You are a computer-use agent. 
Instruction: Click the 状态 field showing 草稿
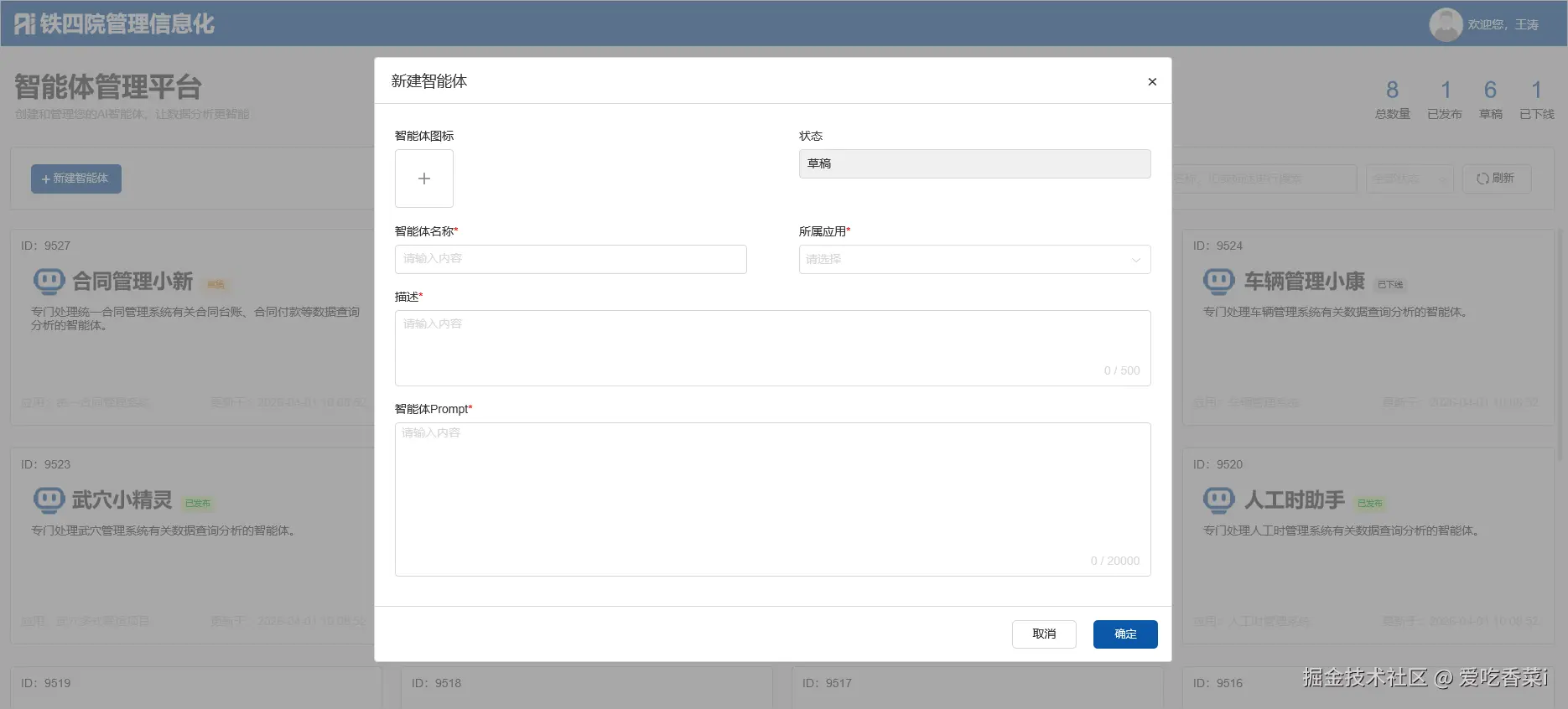(974, 163)
